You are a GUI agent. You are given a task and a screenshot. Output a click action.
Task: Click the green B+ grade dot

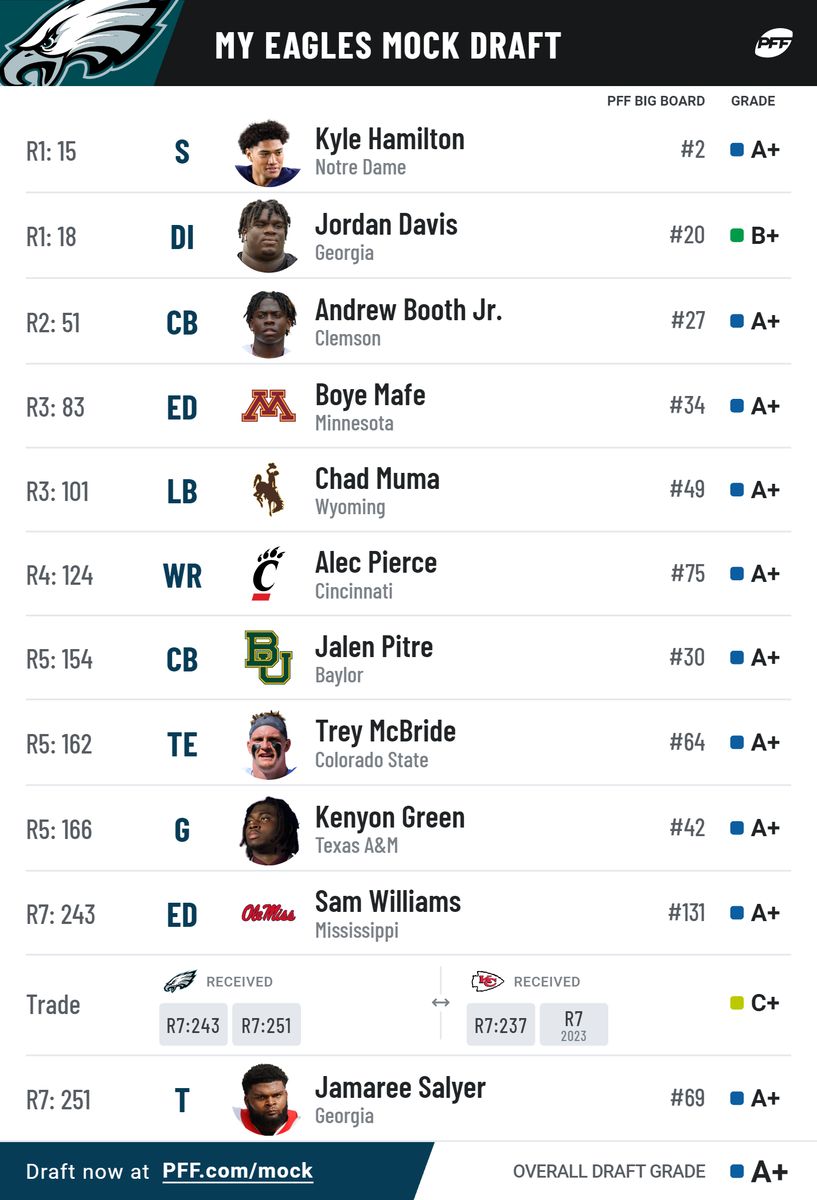click(737, 236)
